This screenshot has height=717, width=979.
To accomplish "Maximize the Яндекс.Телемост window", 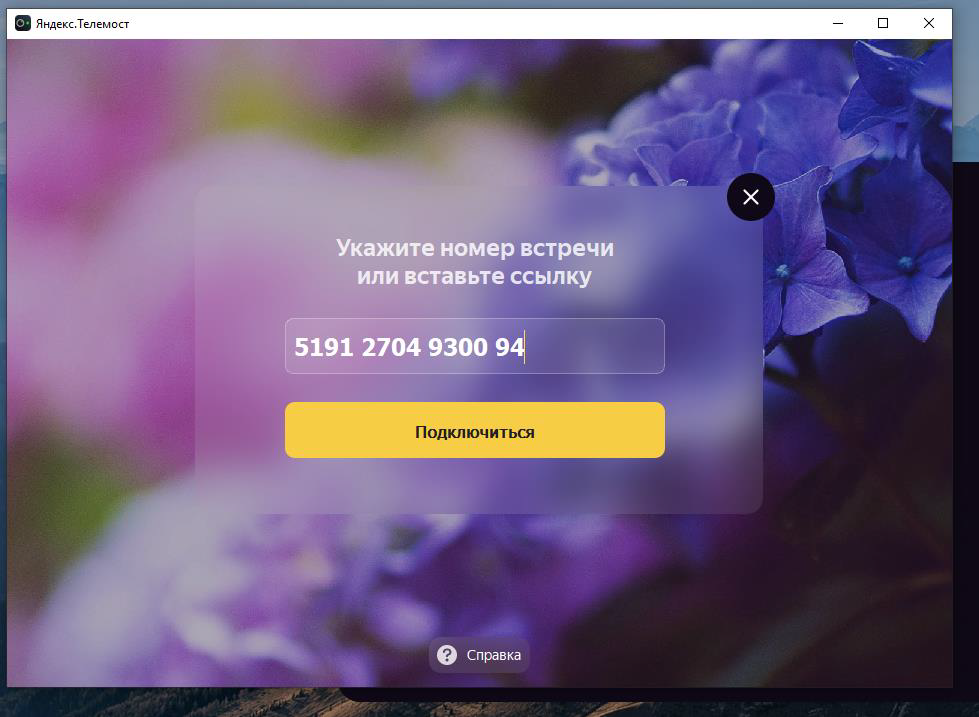I will [883, 23].
